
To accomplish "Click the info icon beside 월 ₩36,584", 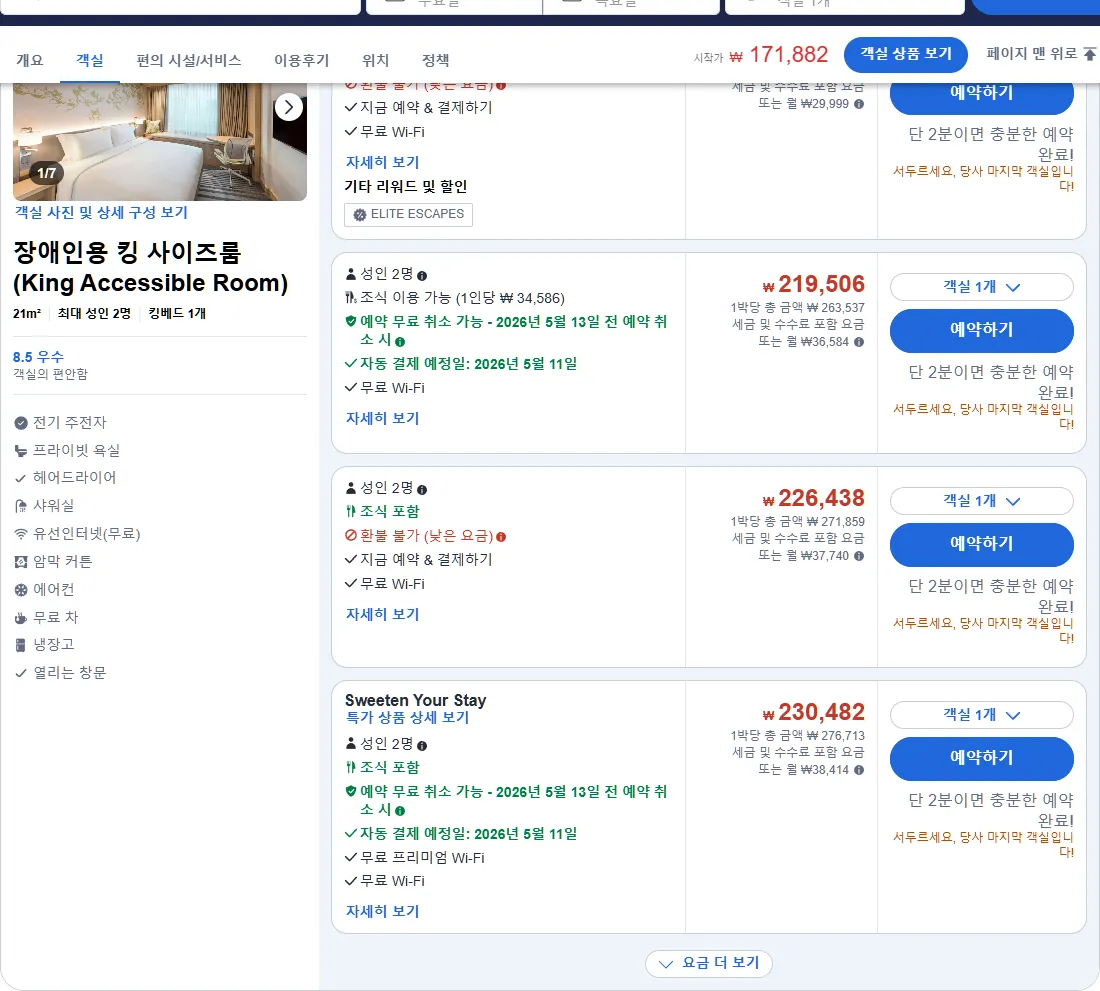I will coord(859,342).
